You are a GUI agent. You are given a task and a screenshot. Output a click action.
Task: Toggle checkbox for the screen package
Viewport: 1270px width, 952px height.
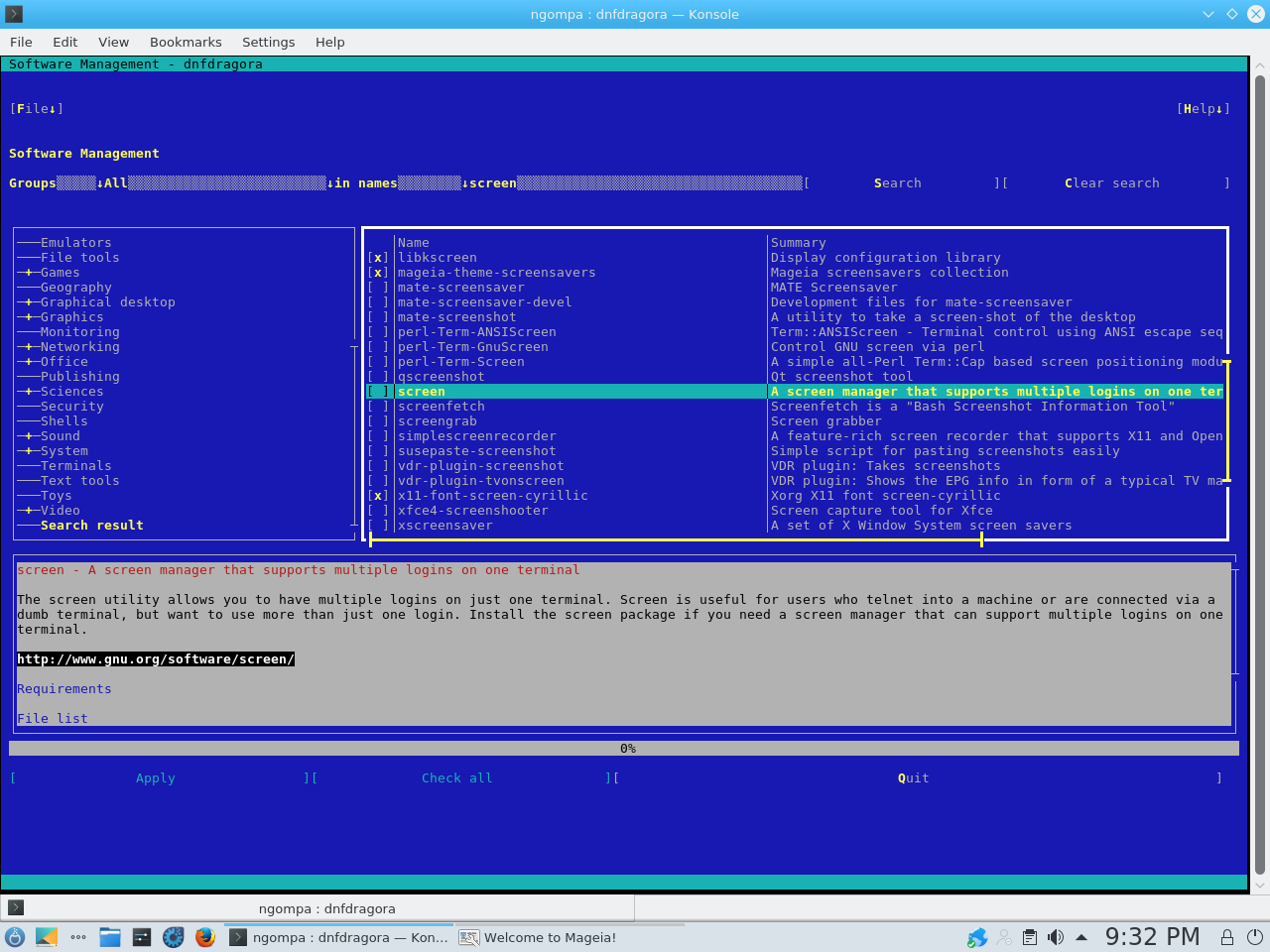pos(378,392)
